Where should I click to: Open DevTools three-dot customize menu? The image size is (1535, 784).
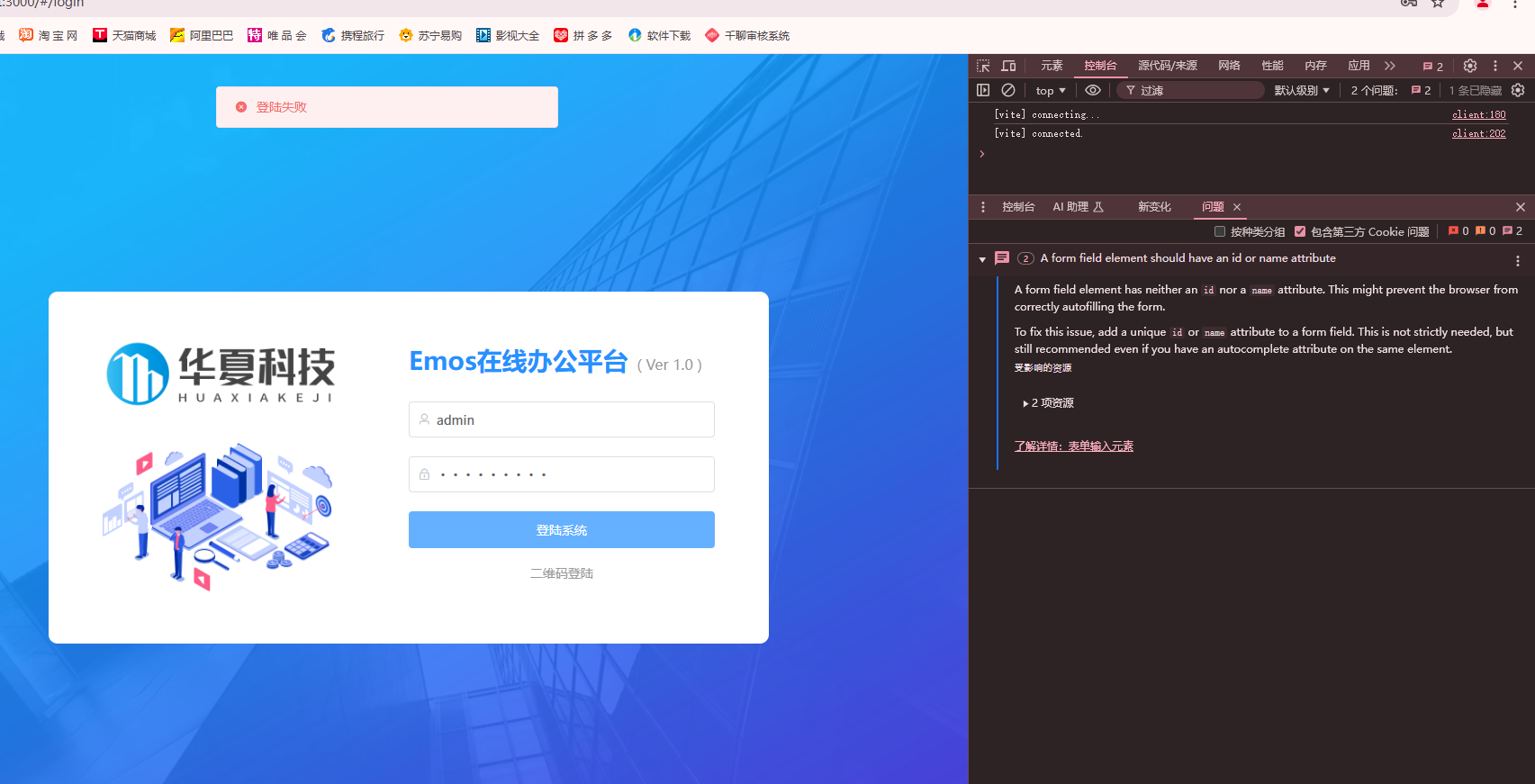[x=1495, y=66]
